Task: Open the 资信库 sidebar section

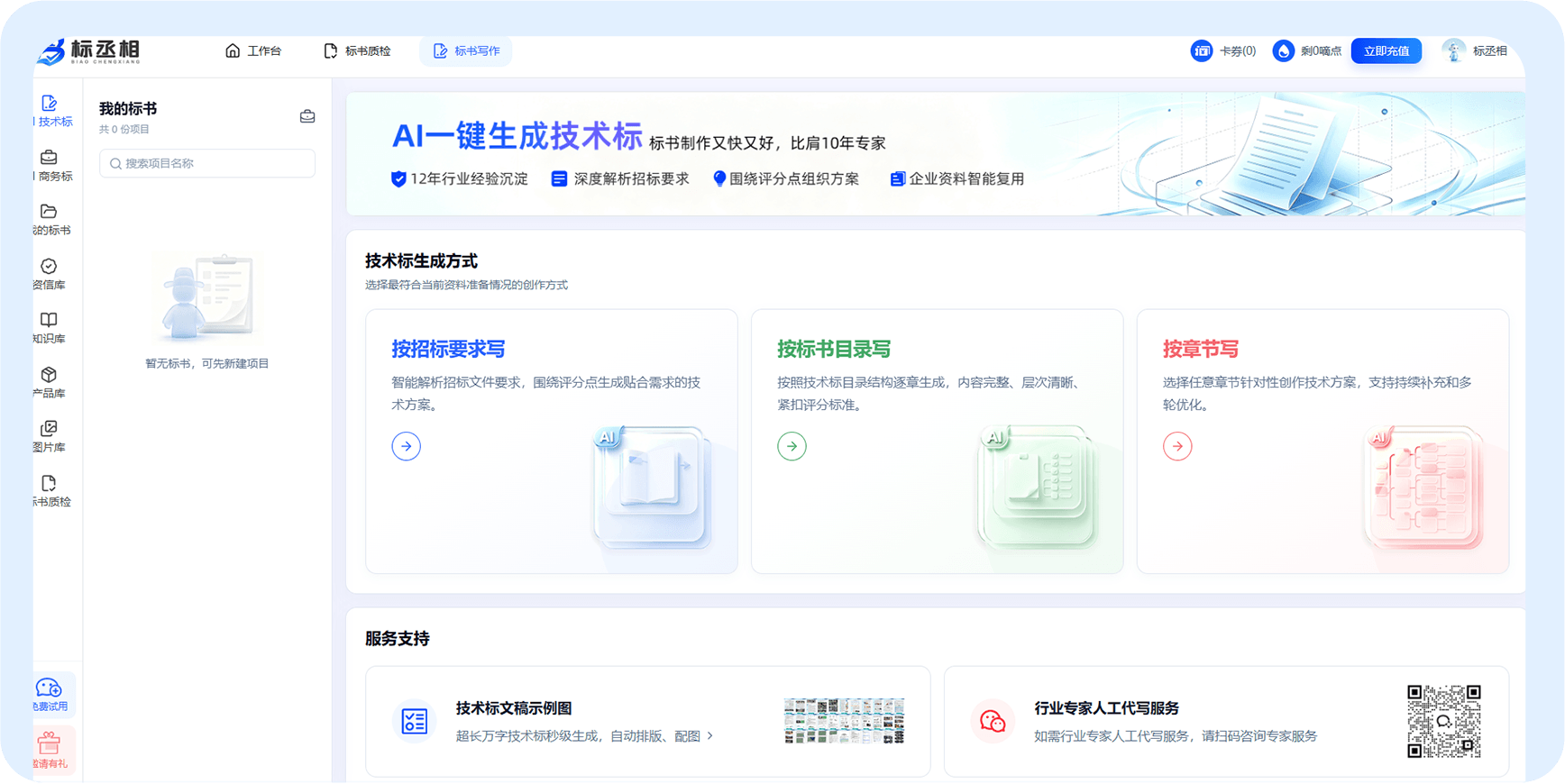Action: tap(50, 274)
